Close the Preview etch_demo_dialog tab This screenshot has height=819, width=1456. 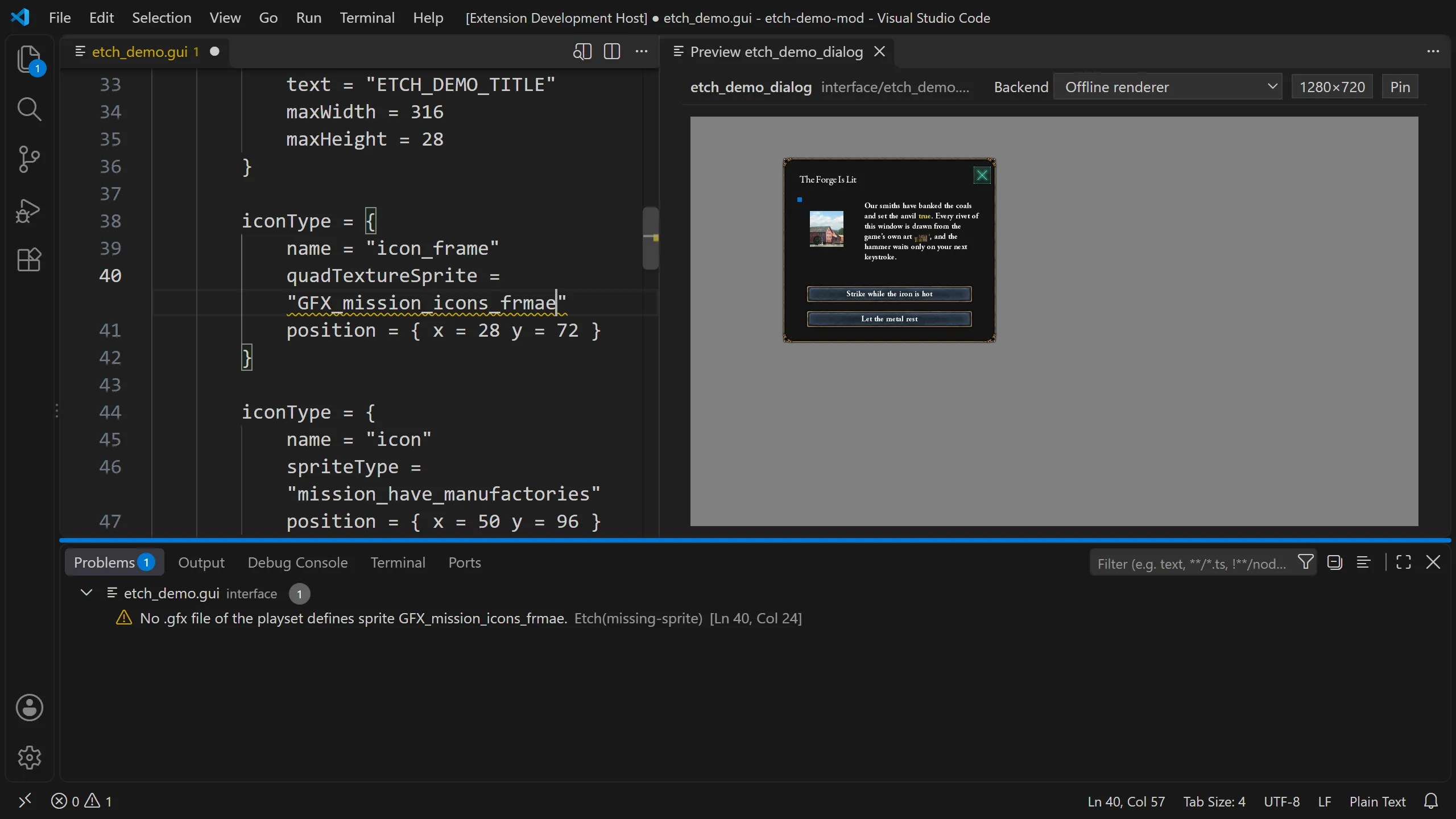(x=879, y=52)
